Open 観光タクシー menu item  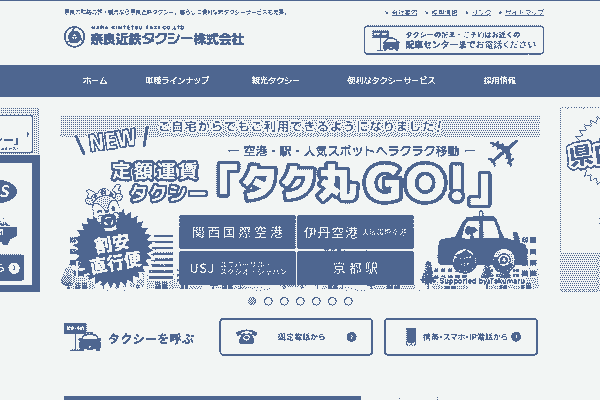pyautogui.click(x=276, y=80)
